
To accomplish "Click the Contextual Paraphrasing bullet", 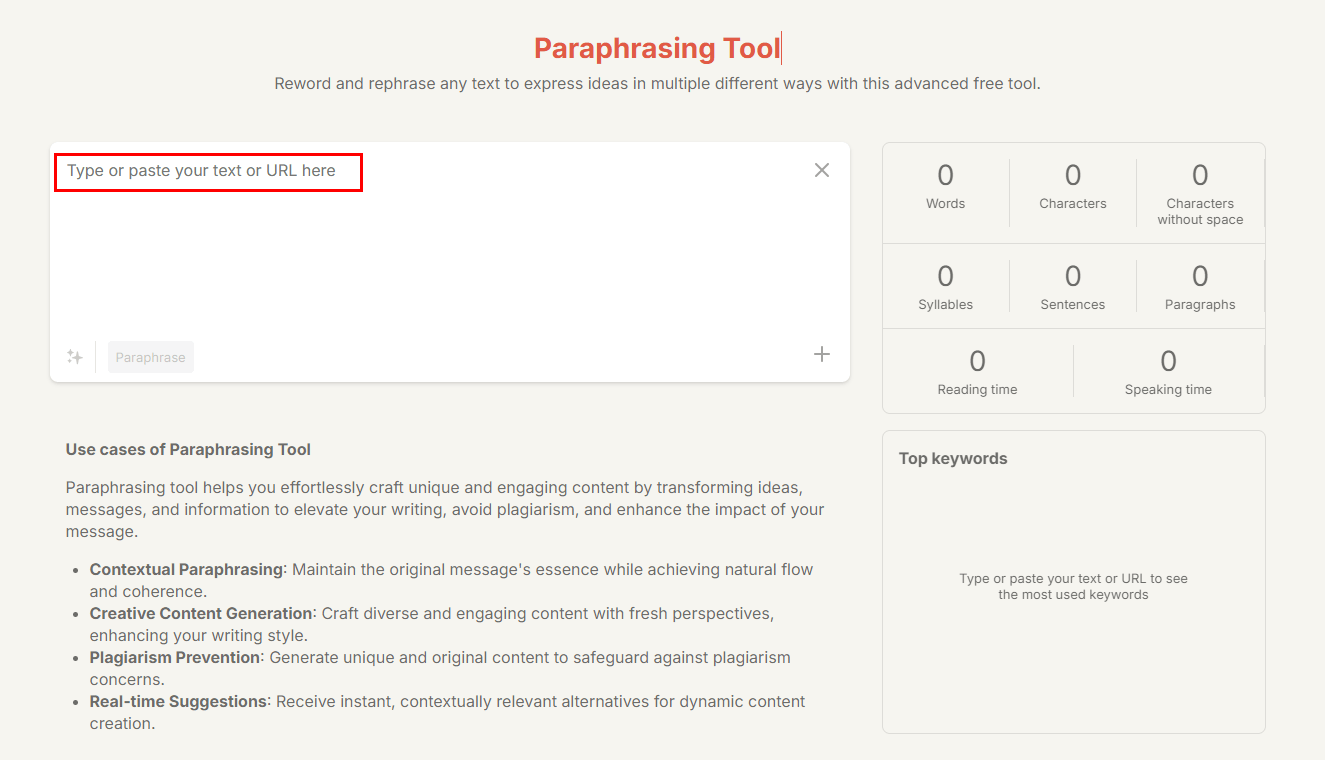I will coord(451,580).
